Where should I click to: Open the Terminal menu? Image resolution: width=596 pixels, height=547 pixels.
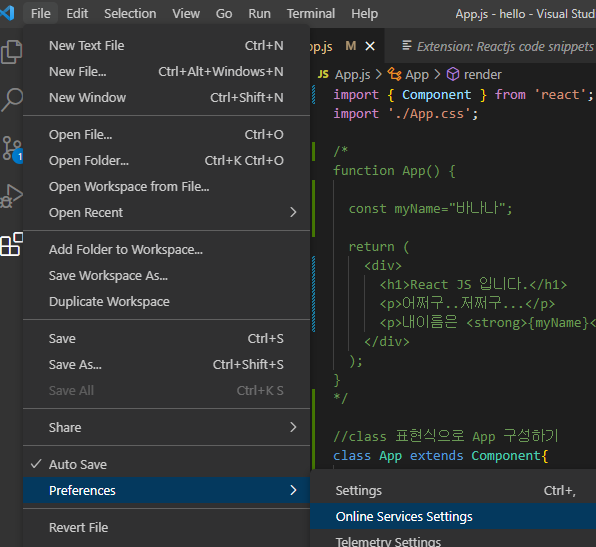tap(311, 14)
